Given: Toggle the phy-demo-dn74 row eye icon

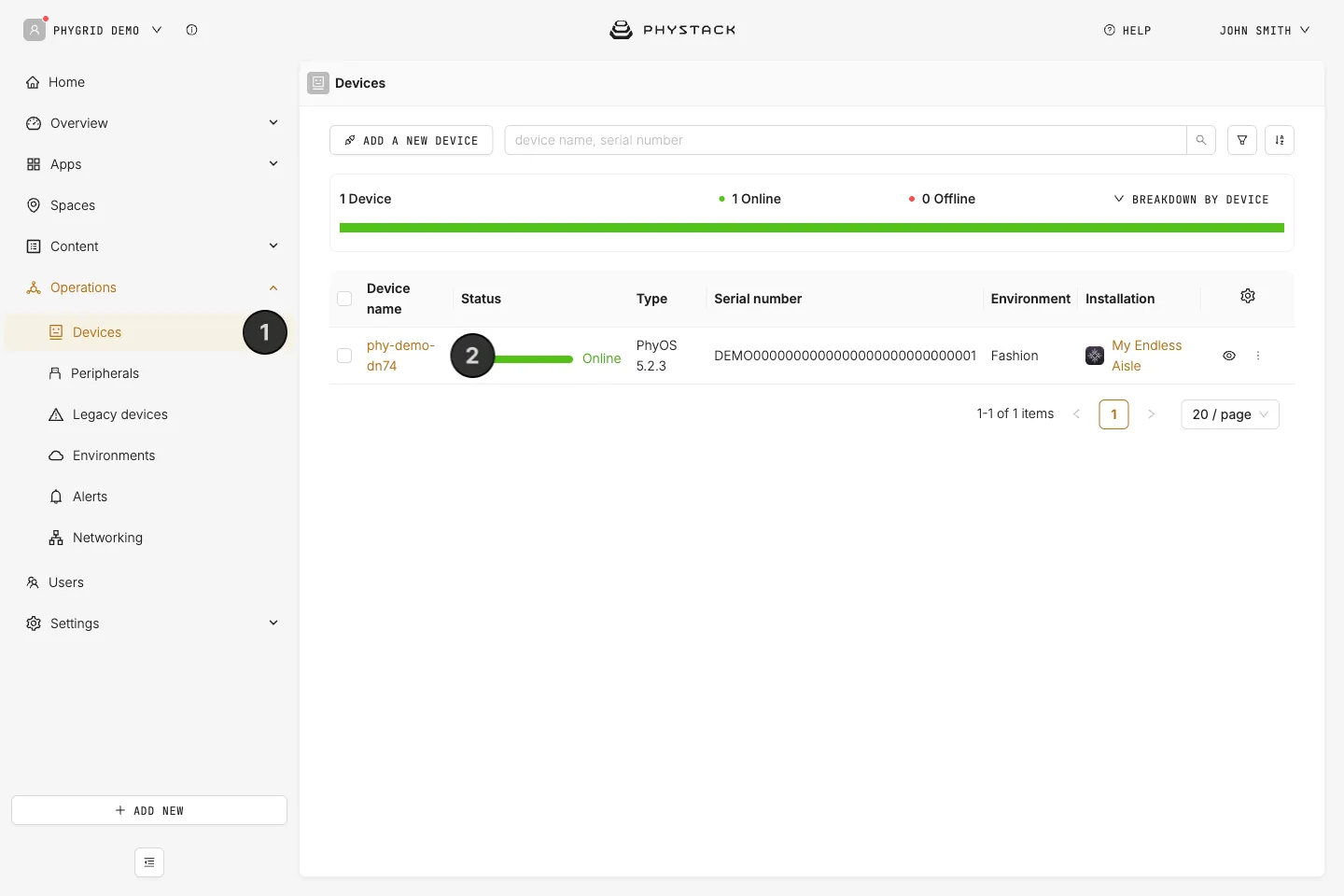Looking at the screenshot, I should [x=1229, y=356].
